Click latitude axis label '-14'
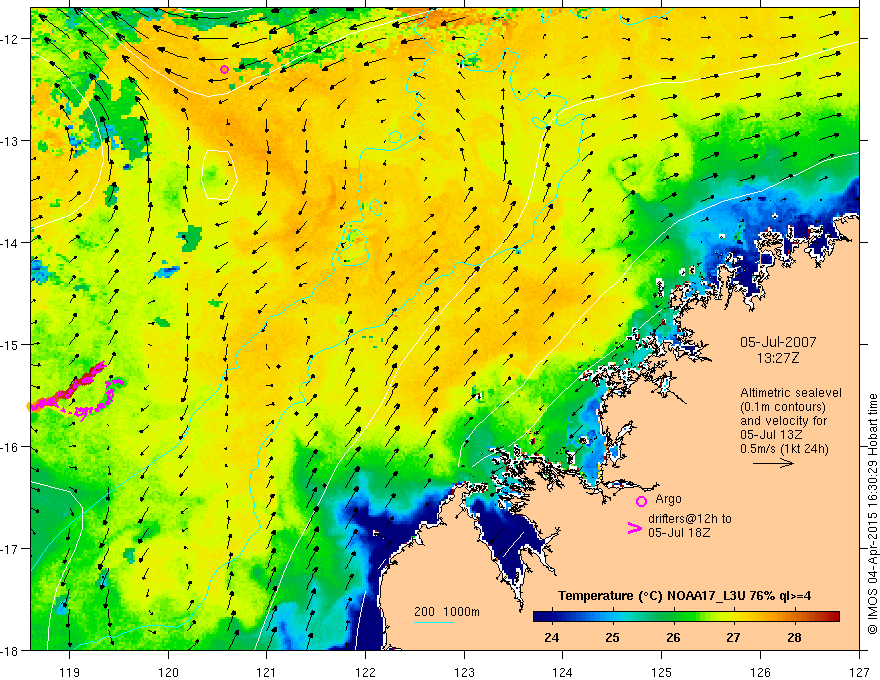The height and width of the screenshot is (680, 880). (x=10, y=243)
